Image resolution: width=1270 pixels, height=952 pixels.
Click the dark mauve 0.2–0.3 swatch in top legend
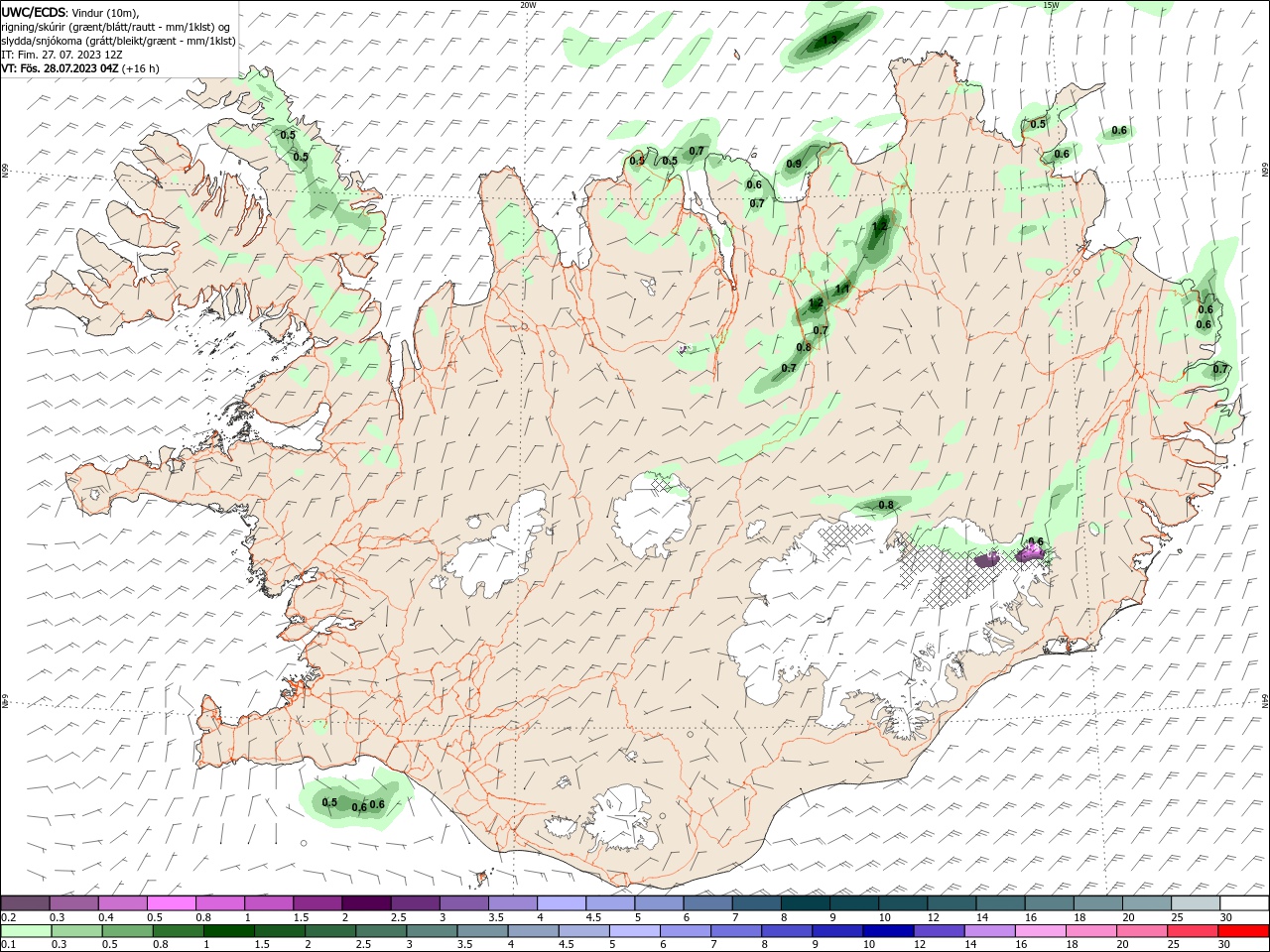(x=25, y=902)
